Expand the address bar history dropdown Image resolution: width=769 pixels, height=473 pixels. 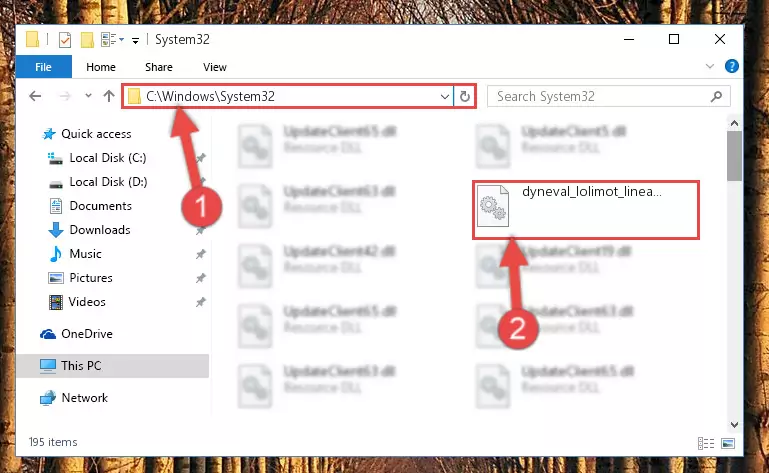pos(445,97)
